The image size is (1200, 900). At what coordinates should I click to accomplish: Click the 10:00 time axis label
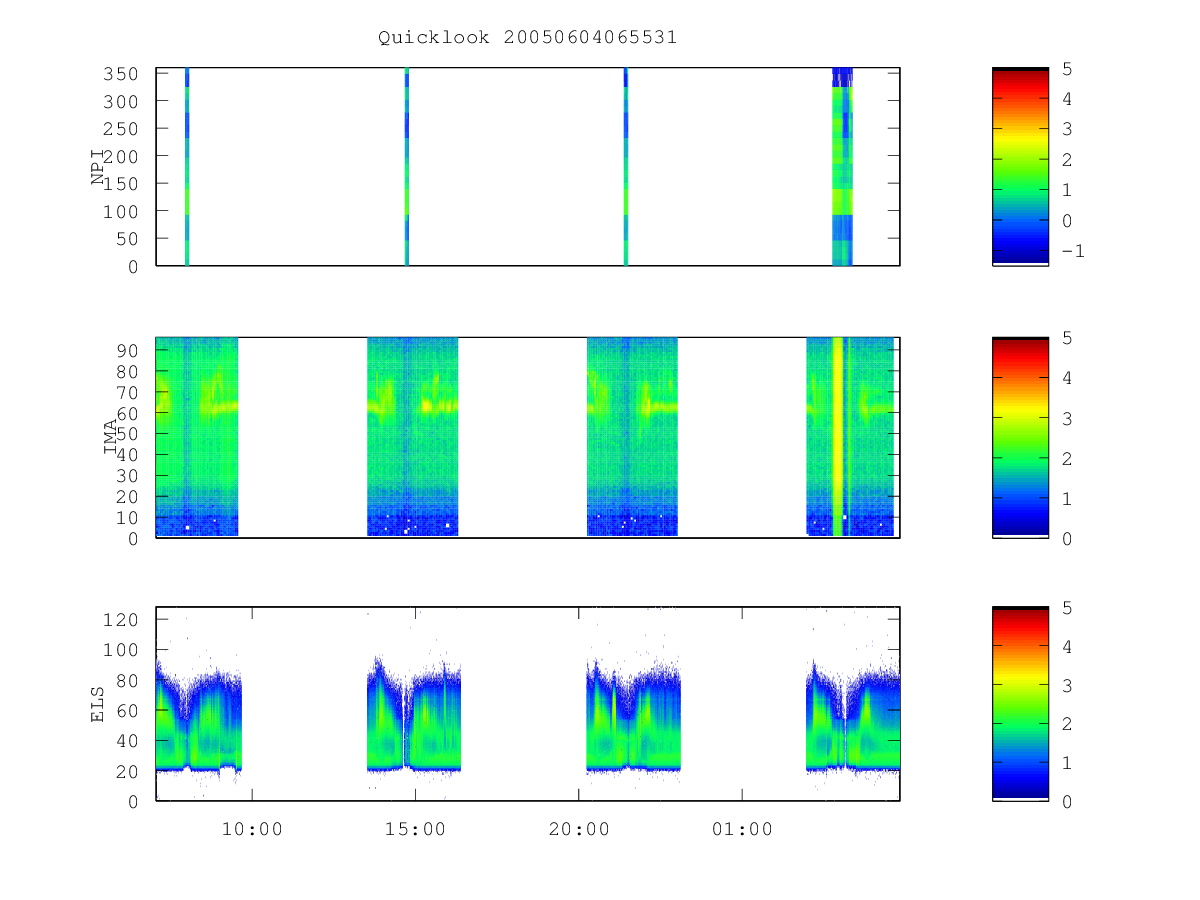(x=252, y=829)
